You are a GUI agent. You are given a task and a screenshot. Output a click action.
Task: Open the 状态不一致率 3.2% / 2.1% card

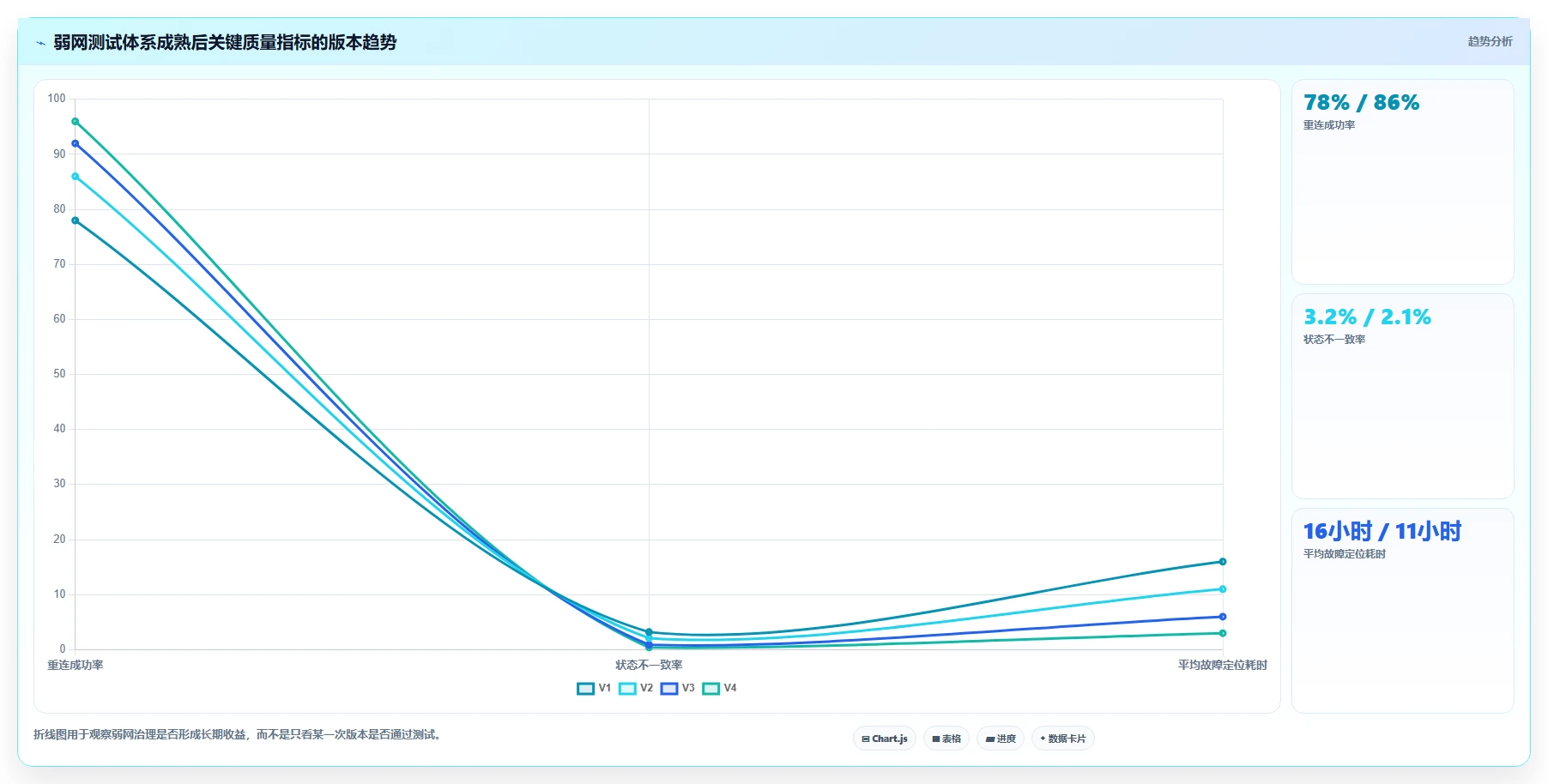[1403, 396]
